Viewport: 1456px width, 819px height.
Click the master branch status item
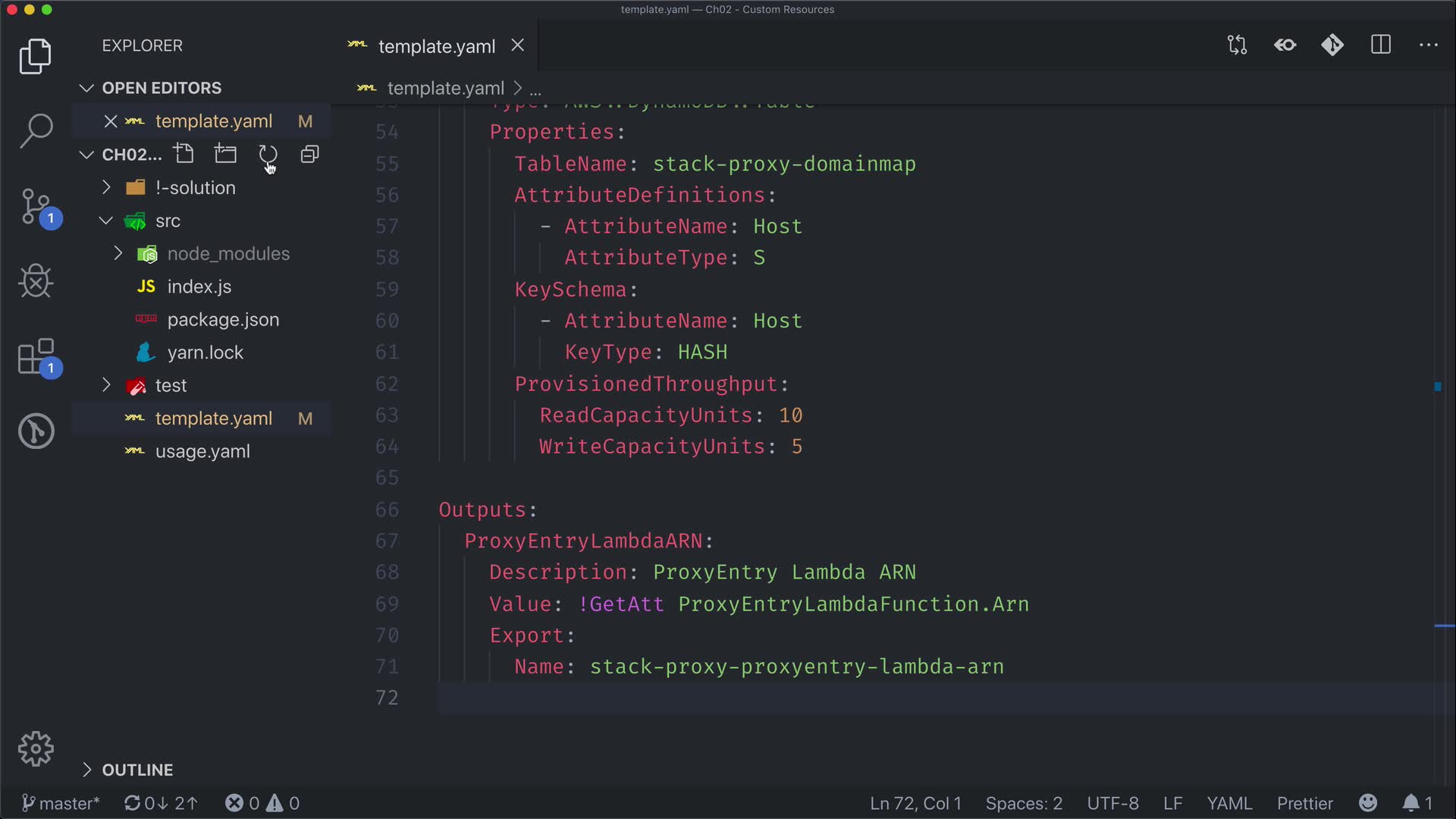click(61, 803)
